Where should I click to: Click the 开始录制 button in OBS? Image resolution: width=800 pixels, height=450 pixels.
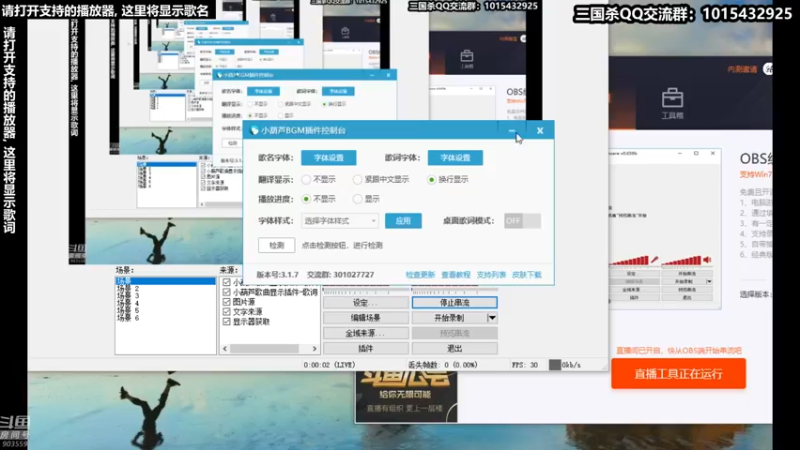pos(449,318)
